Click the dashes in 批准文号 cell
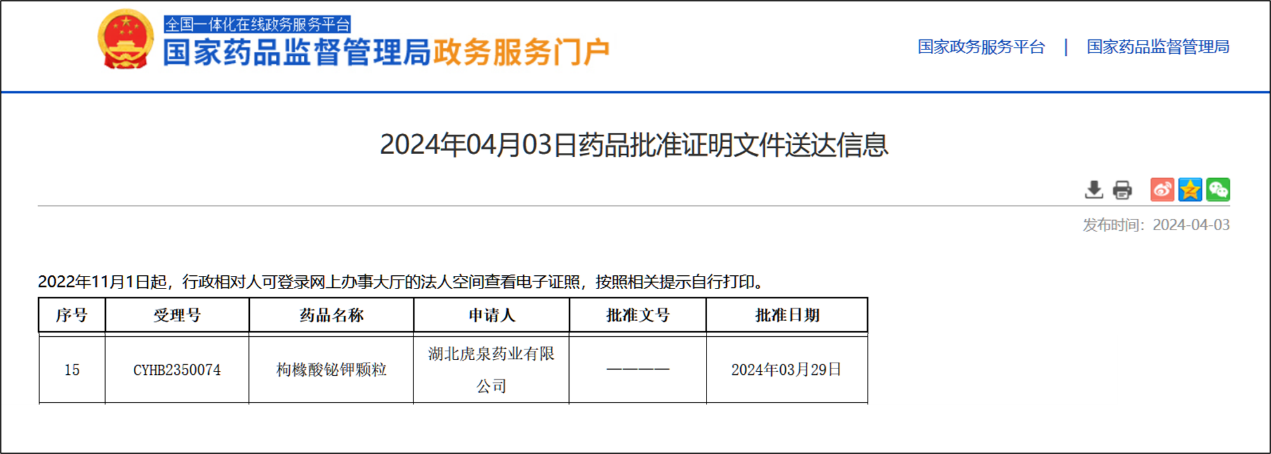 pos(638,370)
